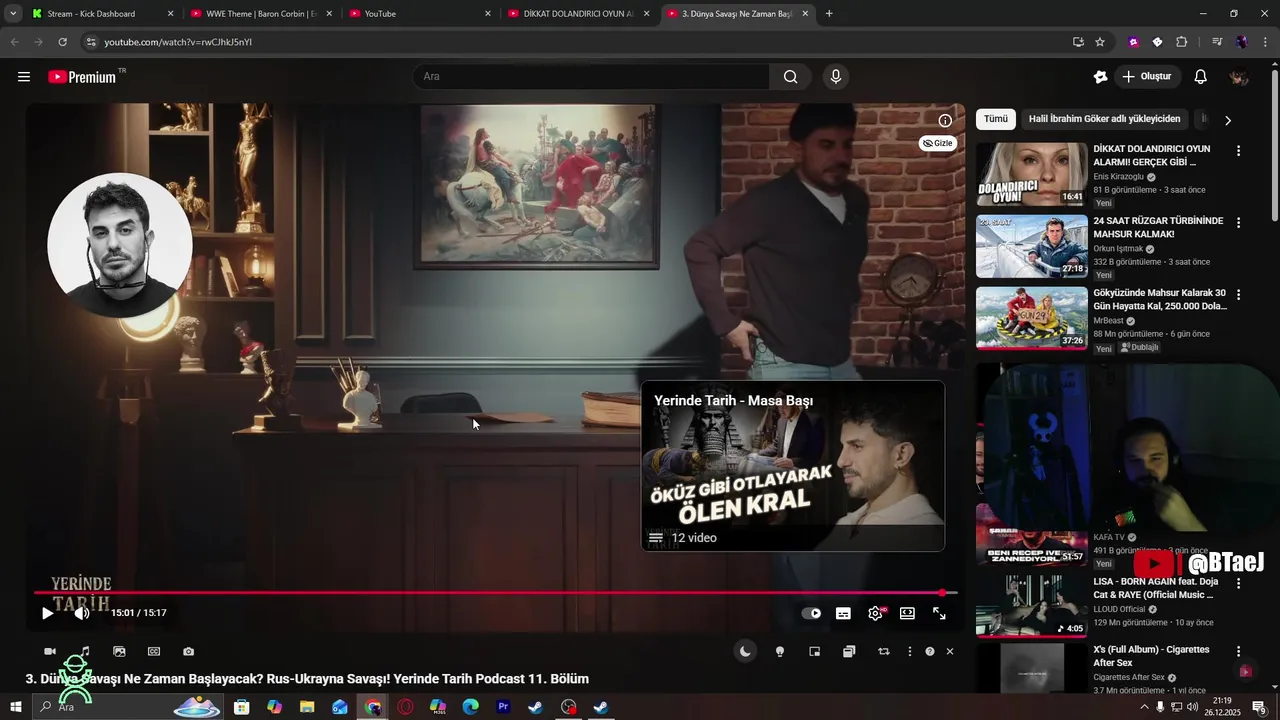Open enhancer help question mark
Viewport: 1280px width, 720px height.
(930, 651)
